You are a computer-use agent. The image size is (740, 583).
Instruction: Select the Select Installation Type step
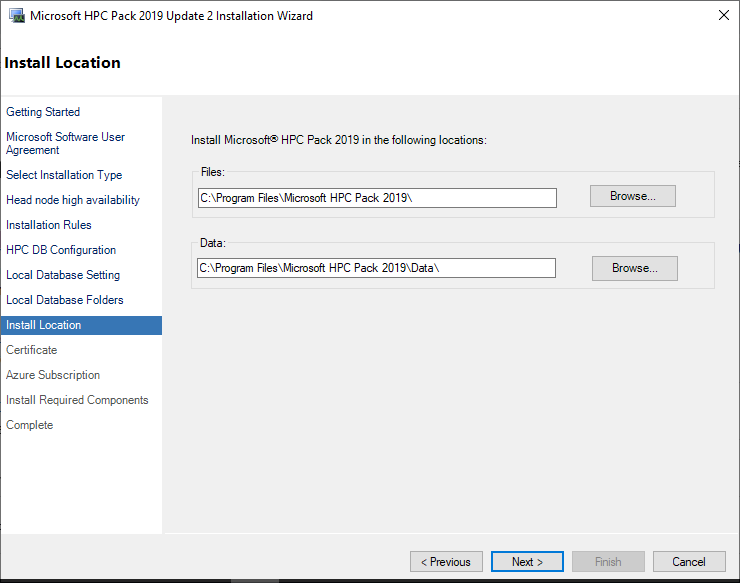(x=64, y=175)
